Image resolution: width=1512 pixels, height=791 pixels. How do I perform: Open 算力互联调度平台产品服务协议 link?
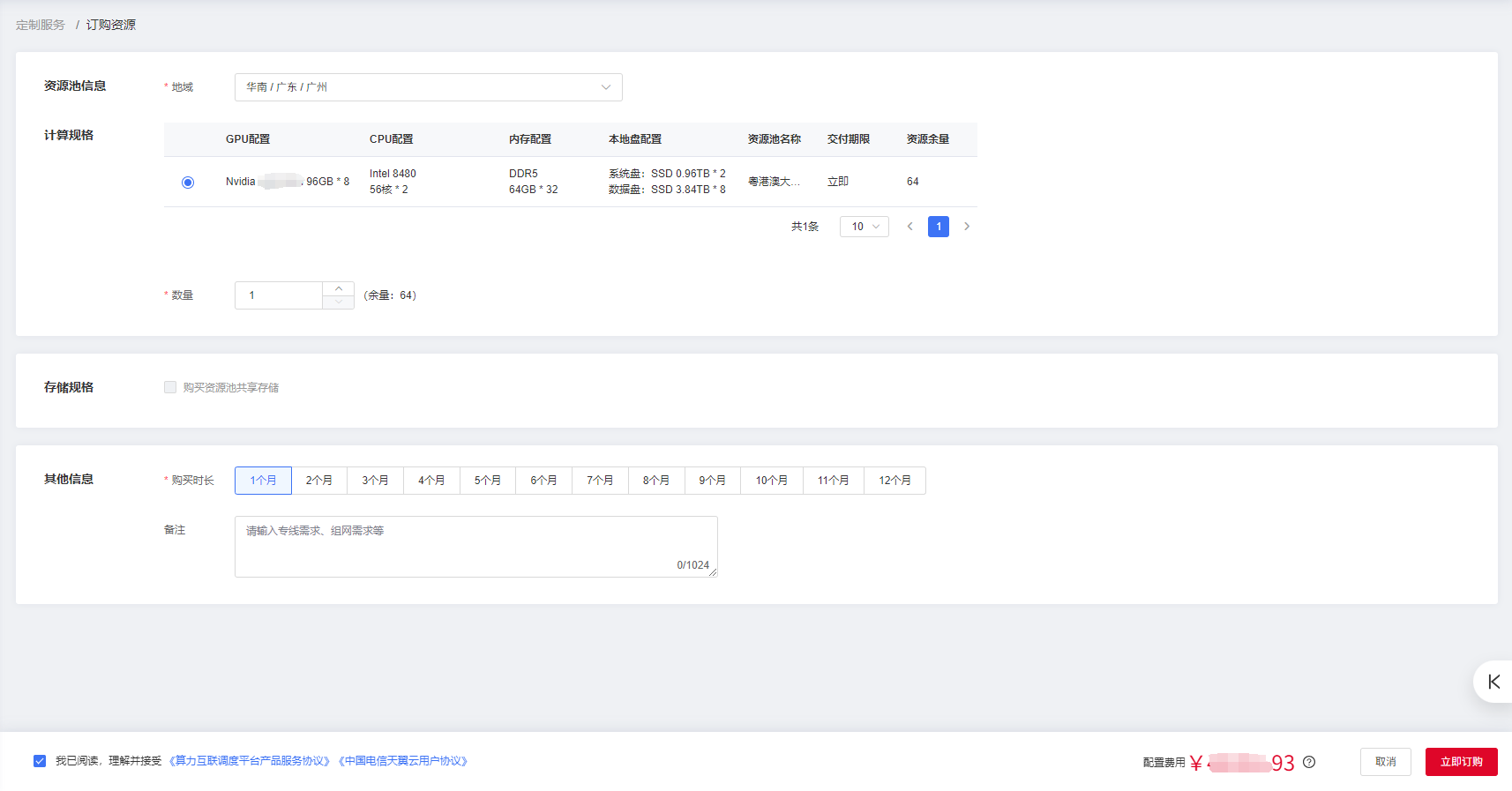(249, 761)
